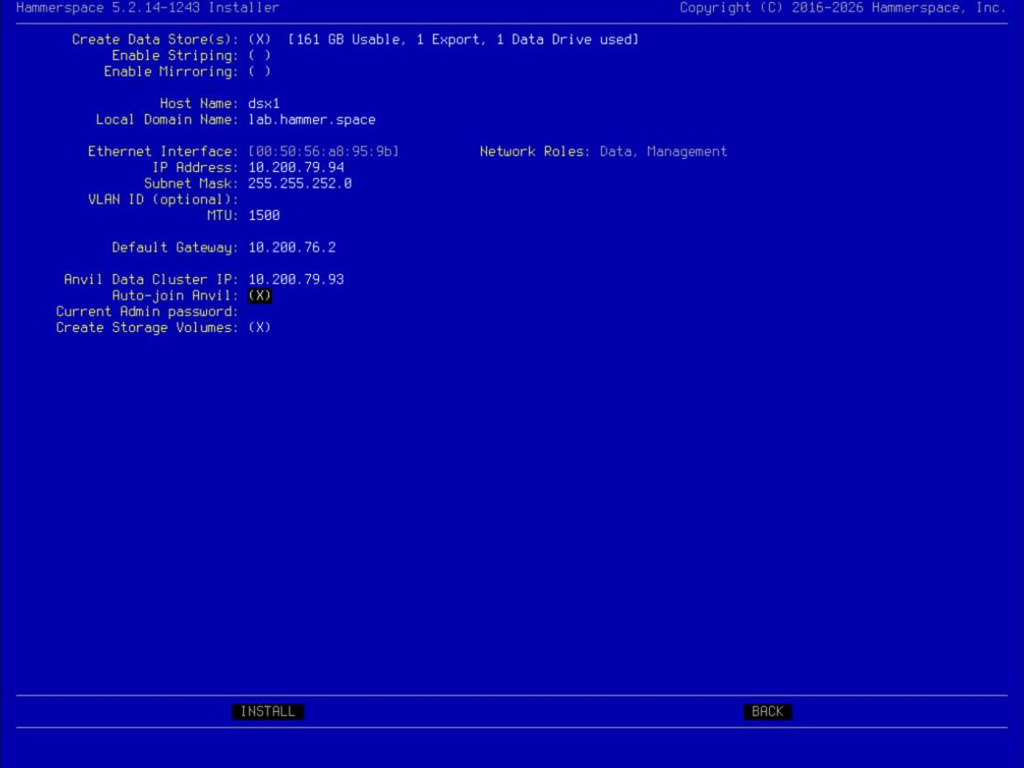Select the Subnet Mask field 255.255.252.0
Viewport: 1024px width, 768px height.
[300, 184]
